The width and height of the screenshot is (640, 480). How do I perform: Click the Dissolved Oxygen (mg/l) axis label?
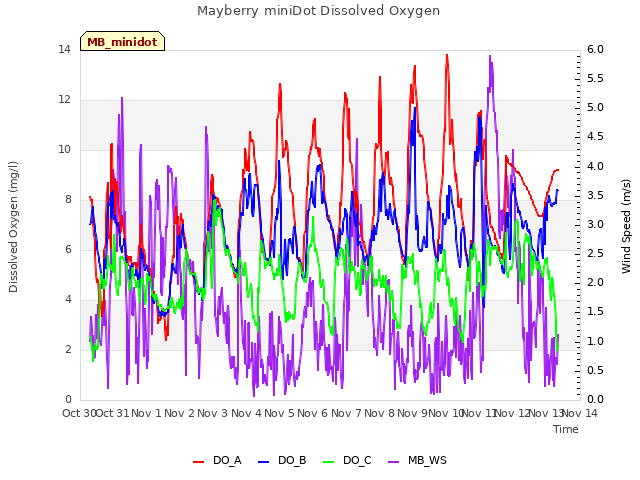[13, 227]
